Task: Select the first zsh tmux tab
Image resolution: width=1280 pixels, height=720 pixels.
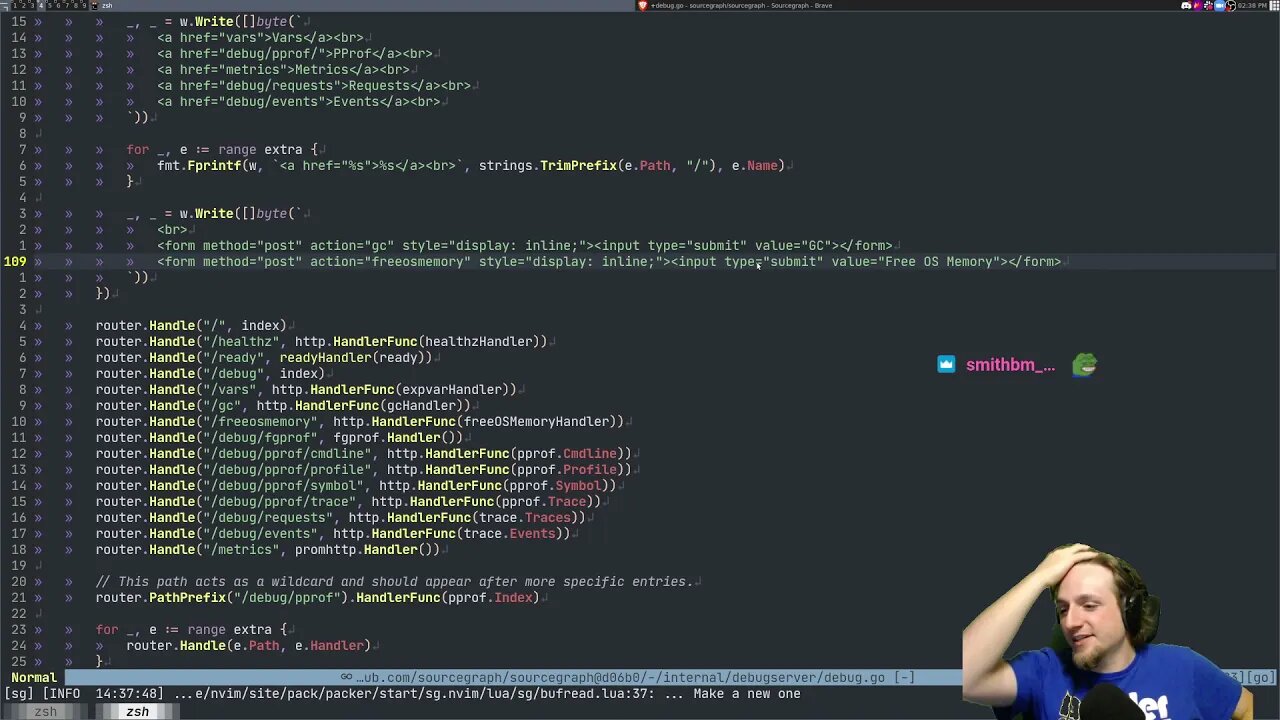Action: [x=46, y=712]
